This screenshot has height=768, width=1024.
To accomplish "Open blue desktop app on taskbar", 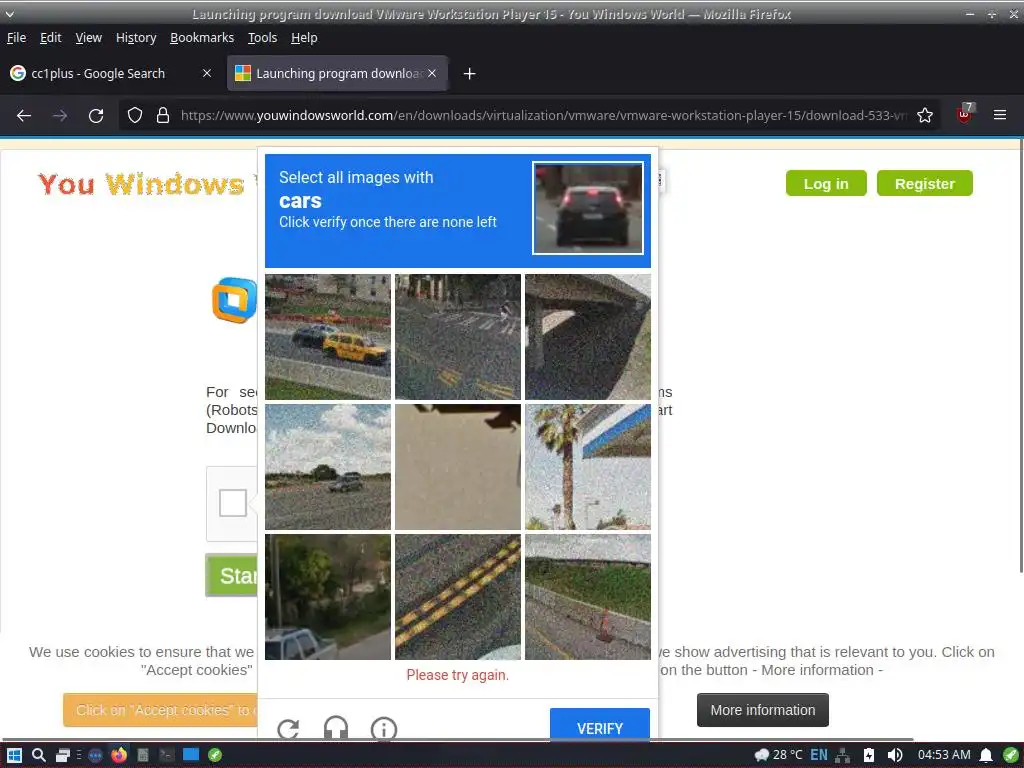I will [x=191, y=755].
